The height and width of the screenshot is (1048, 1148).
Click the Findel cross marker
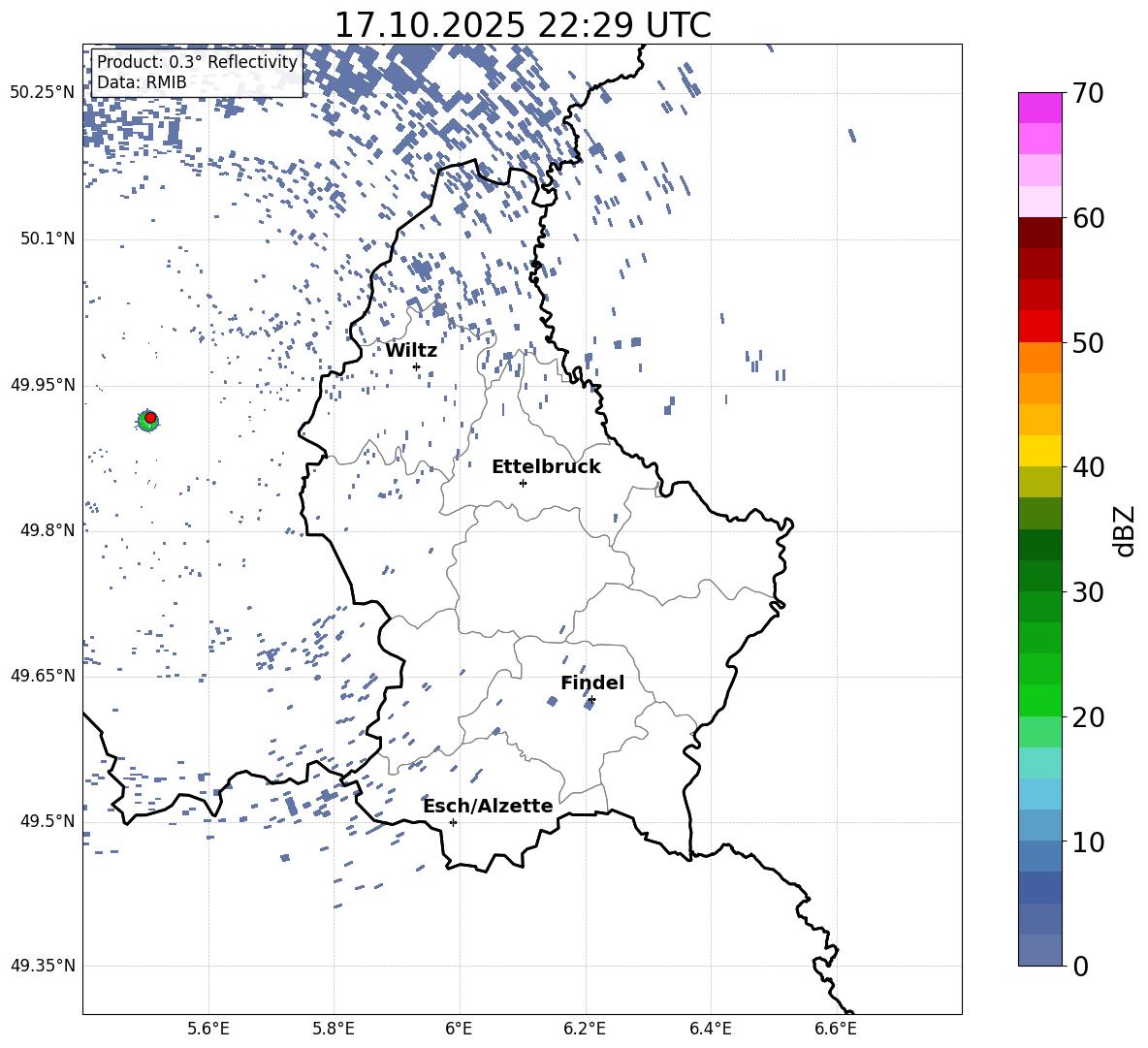click(591, 700)
